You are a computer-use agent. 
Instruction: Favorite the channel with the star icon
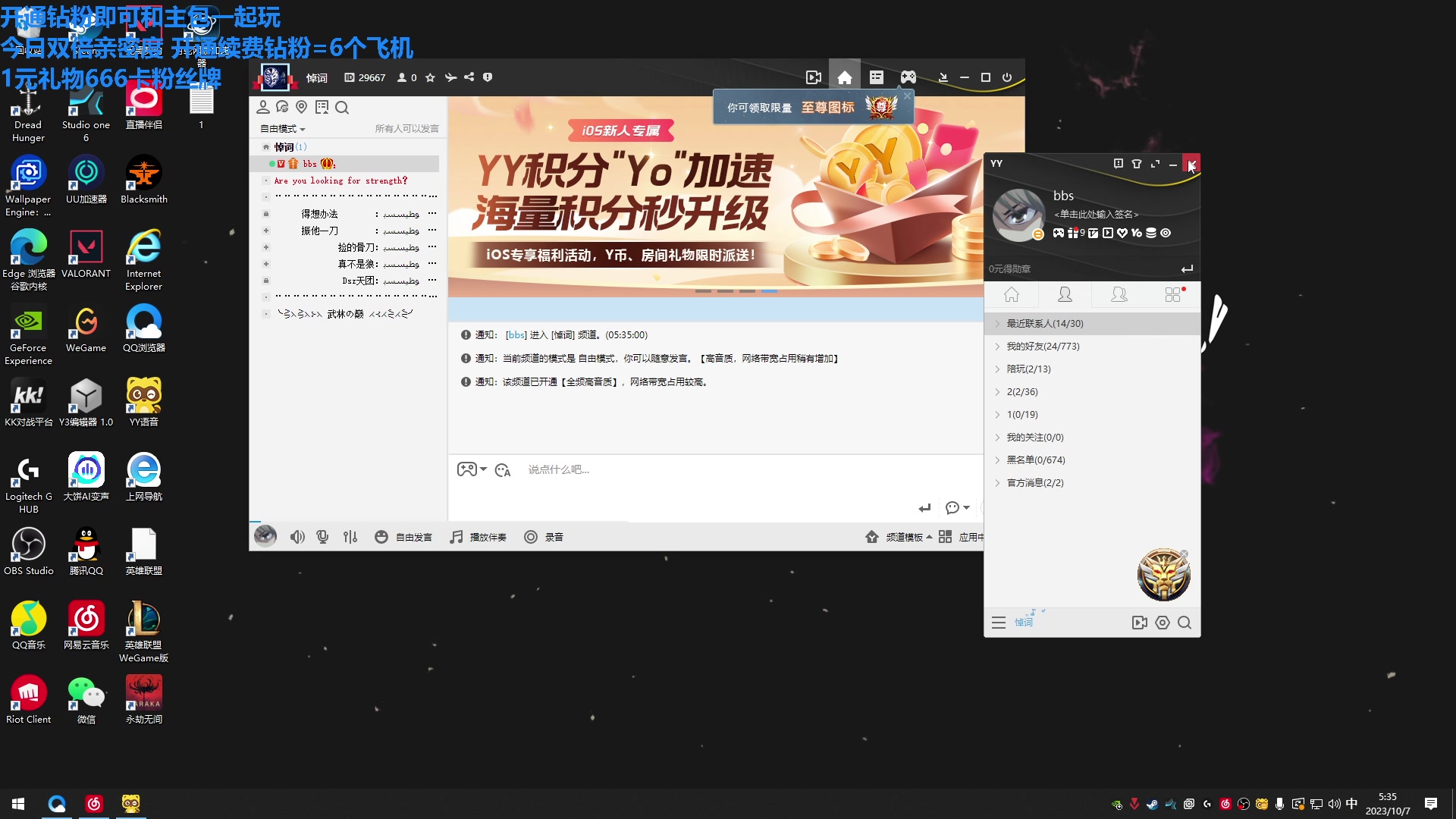(x=430, y=77)
